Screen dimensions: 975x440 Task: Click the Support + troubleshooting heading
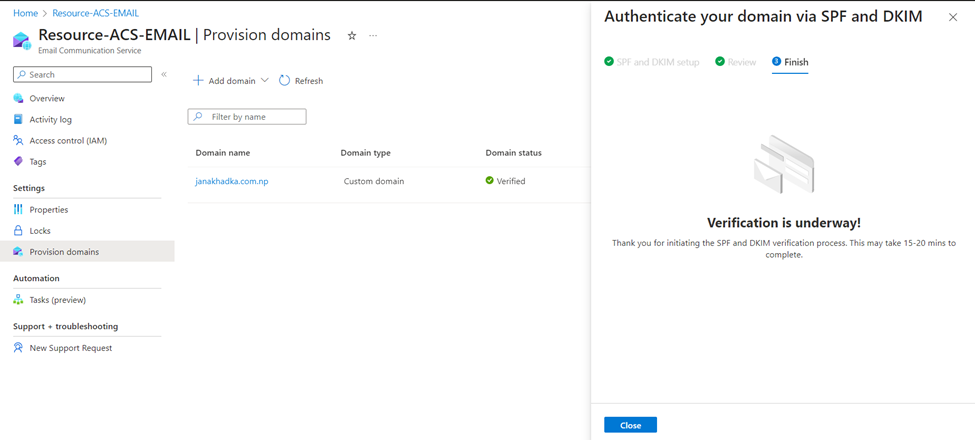click(x=65, y=326)
